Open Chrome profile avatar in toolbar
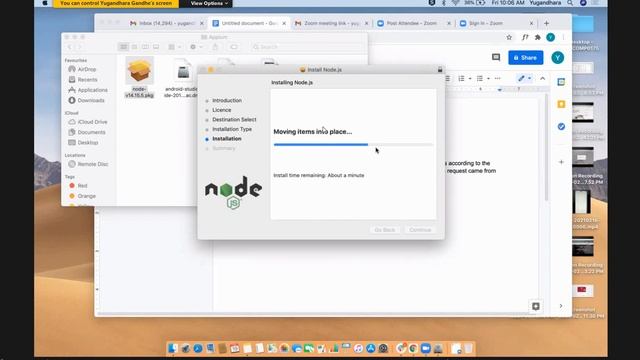This screenshot has width=640, height=360. tap(550, 37)
